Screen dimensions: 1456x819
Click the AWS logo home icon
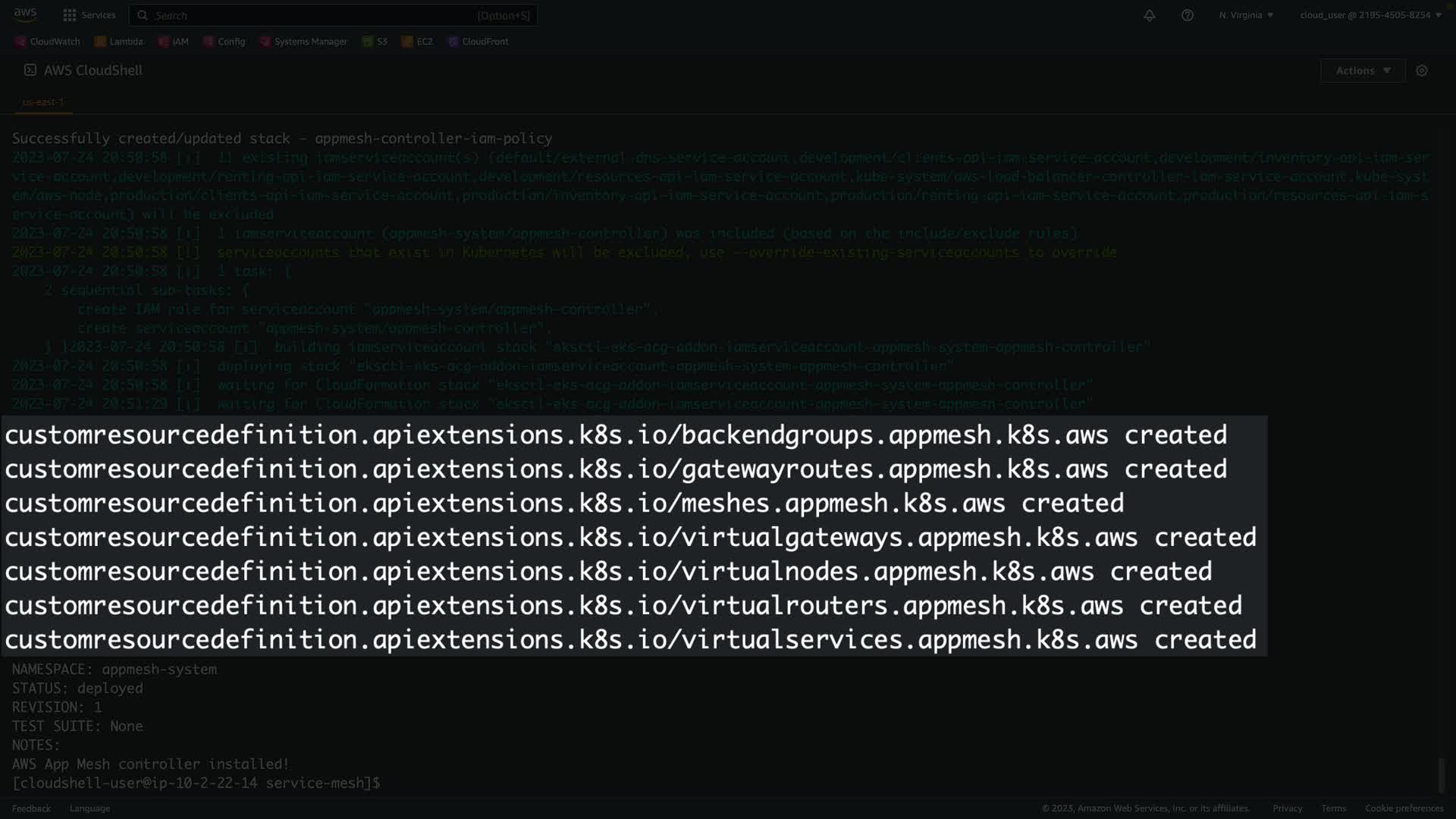[x=25, y=14]
